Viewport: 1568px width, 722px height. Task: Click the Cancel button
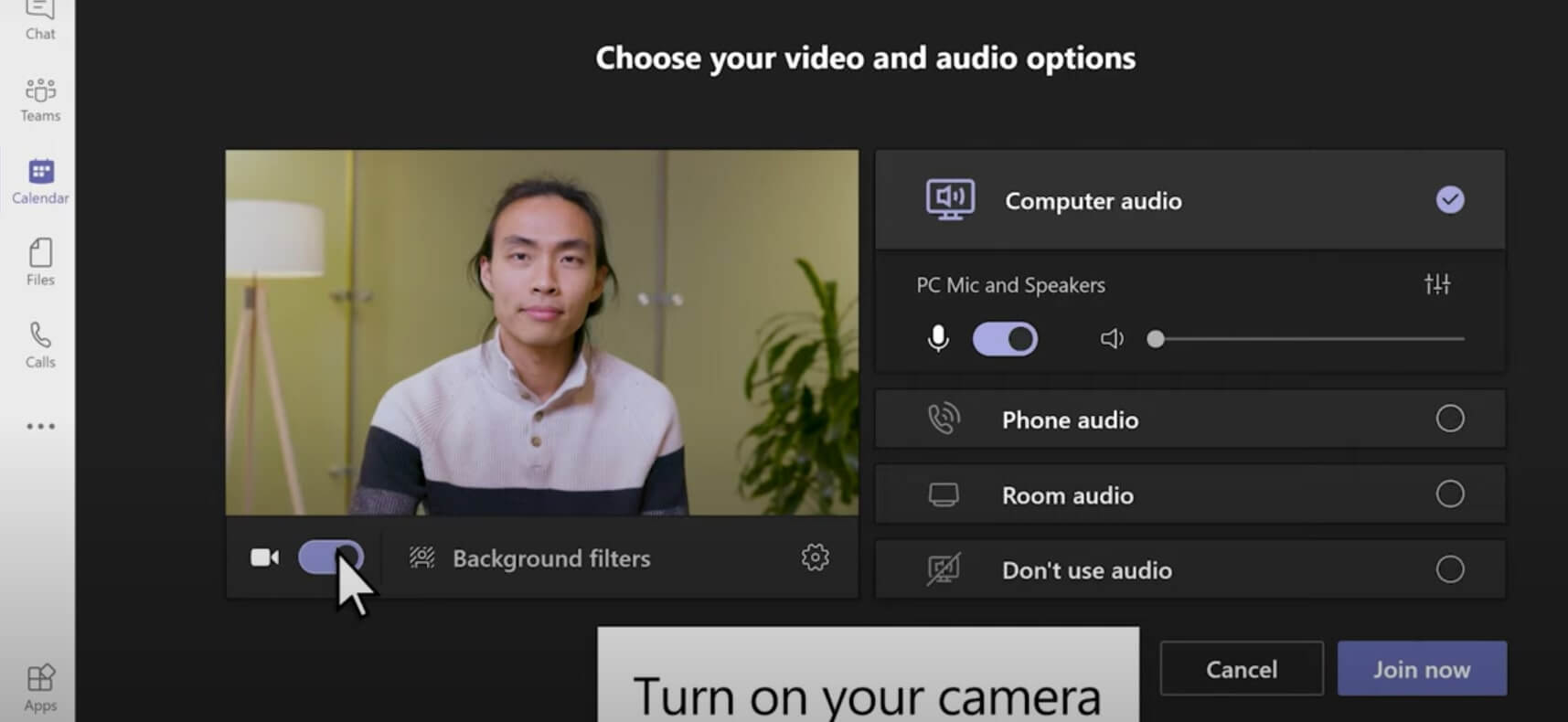[1242, 669]
